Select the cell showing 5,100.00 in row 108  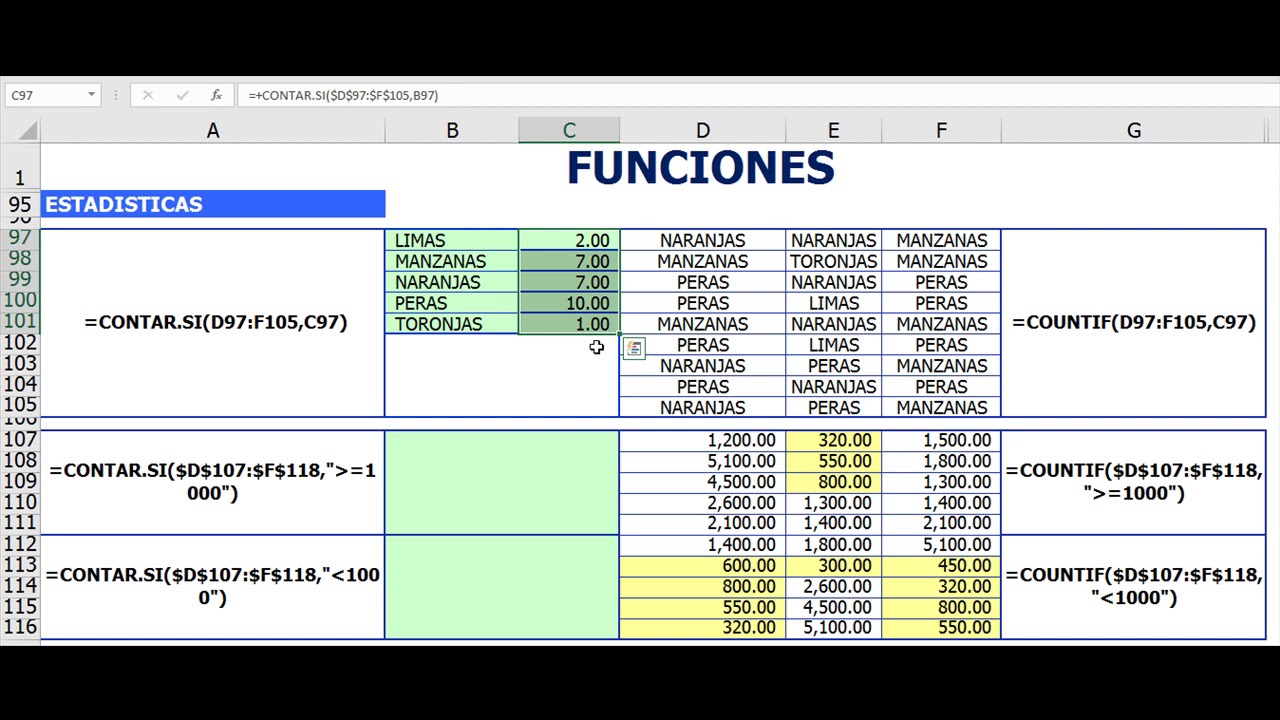click(703, 461)
